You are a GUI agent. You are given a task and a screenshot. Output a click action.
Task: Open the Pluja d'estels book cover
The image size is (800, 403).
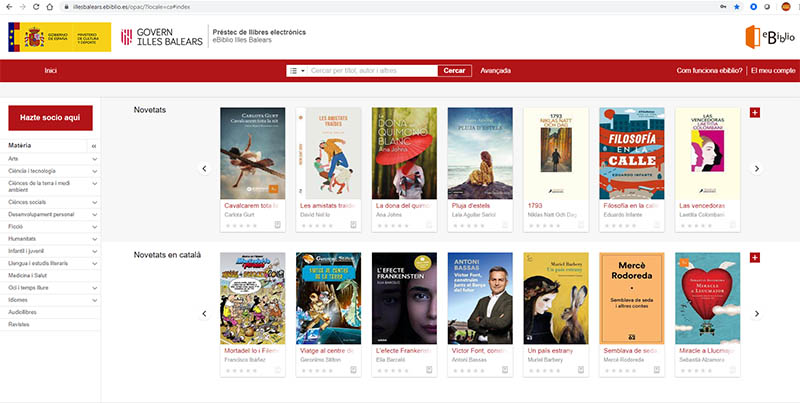[480, 153]
